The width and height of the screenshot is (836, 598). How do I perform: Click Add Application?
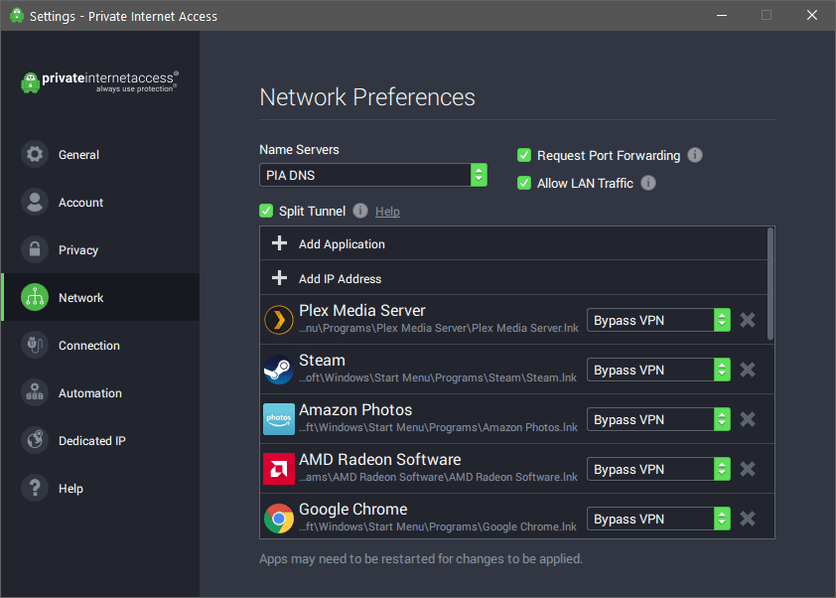[x=341, y=244]
